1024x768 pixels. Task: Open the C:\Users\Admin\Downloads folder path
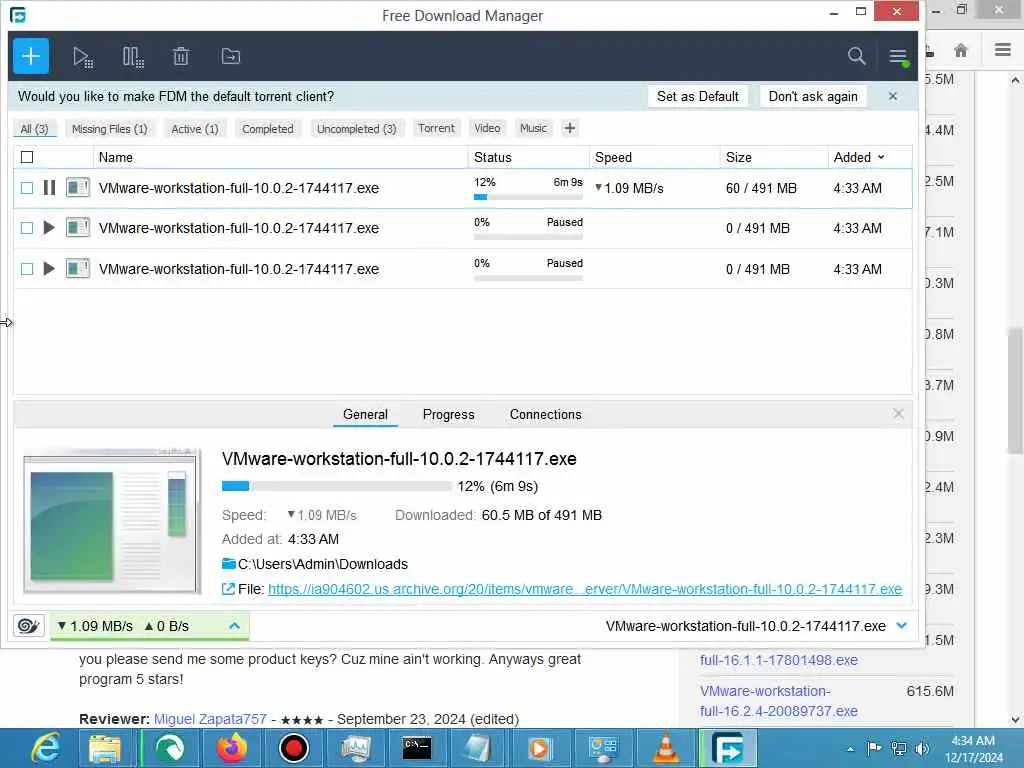coord(323,564)
